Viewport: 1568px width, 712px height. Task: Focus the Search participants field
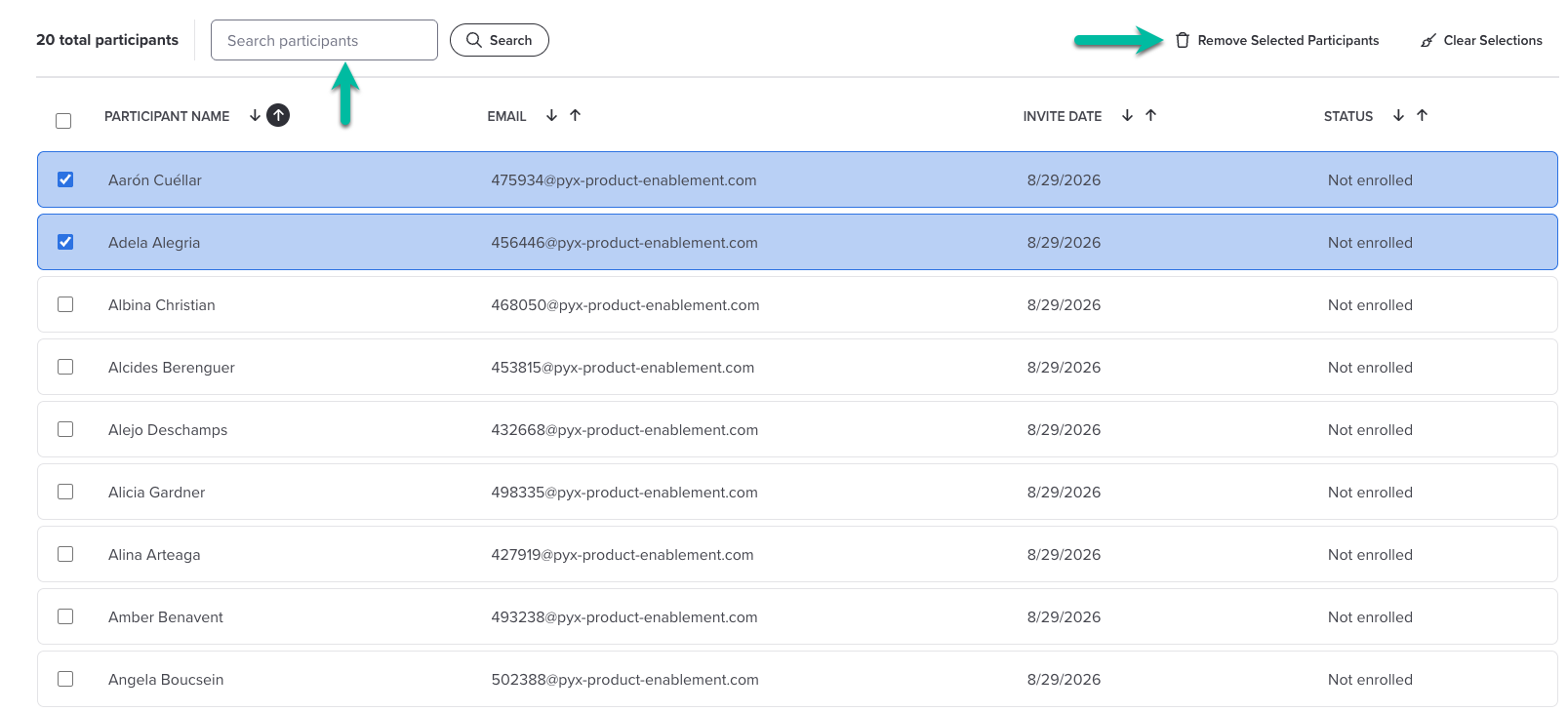324,40
